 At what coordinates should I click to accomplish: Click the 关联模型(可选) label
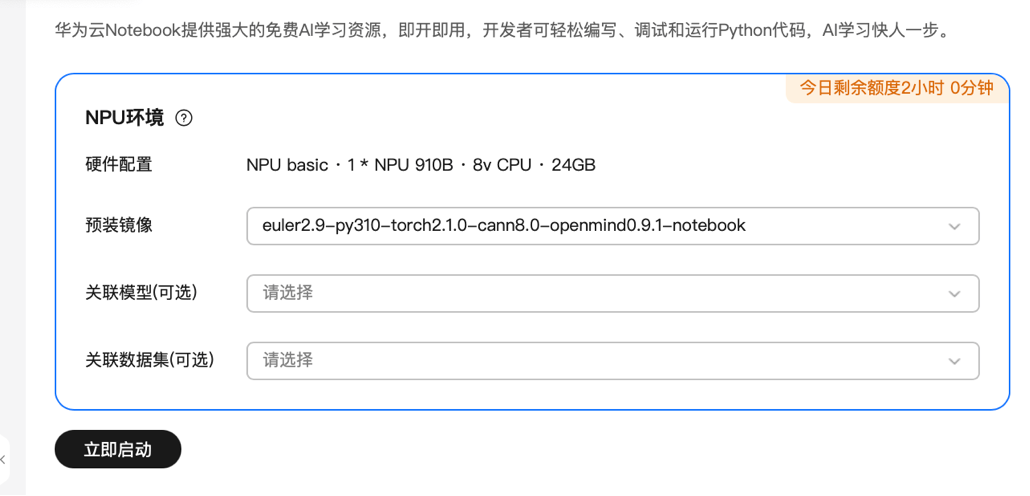point(141,292)
